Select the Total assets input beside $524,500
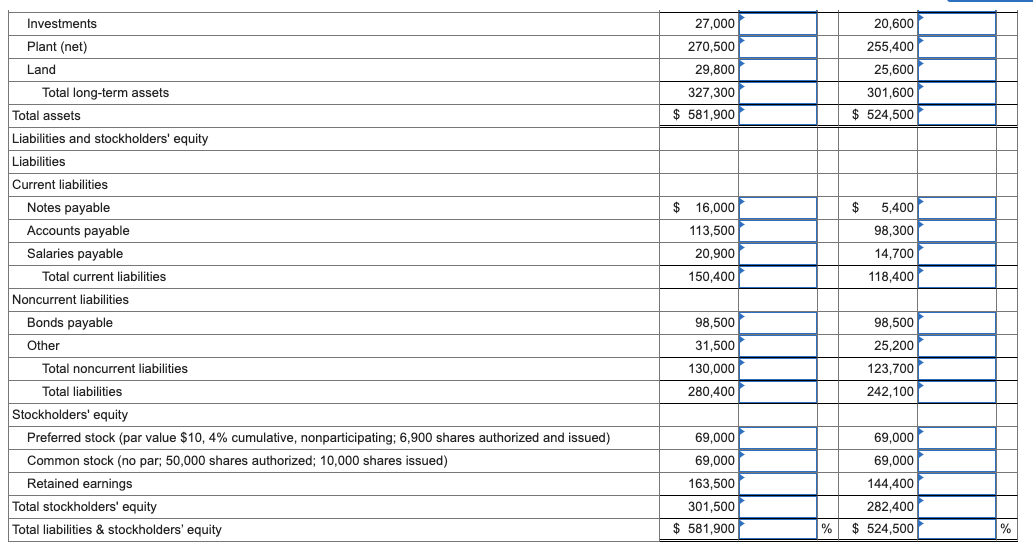 click(x=957, y=115)
